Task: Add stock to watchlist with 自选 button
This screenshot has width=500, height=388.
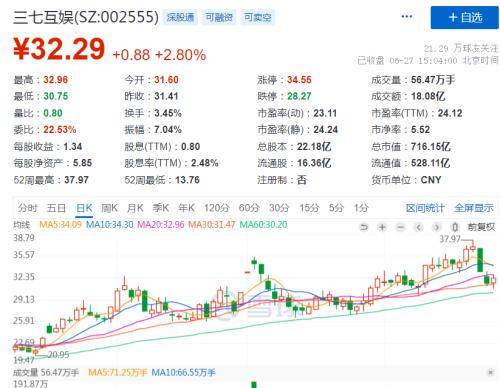Action: 465,17
